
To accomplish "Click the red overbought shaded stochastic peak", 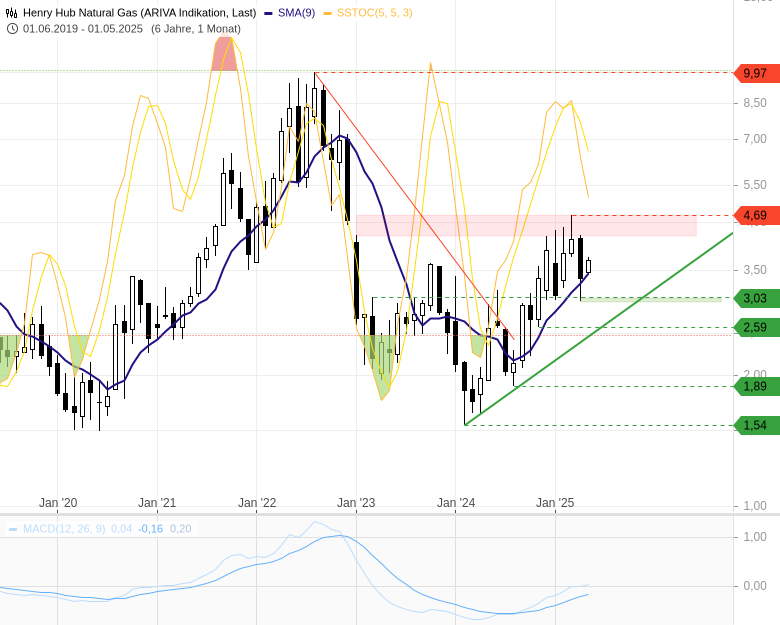I will [224, 54].
